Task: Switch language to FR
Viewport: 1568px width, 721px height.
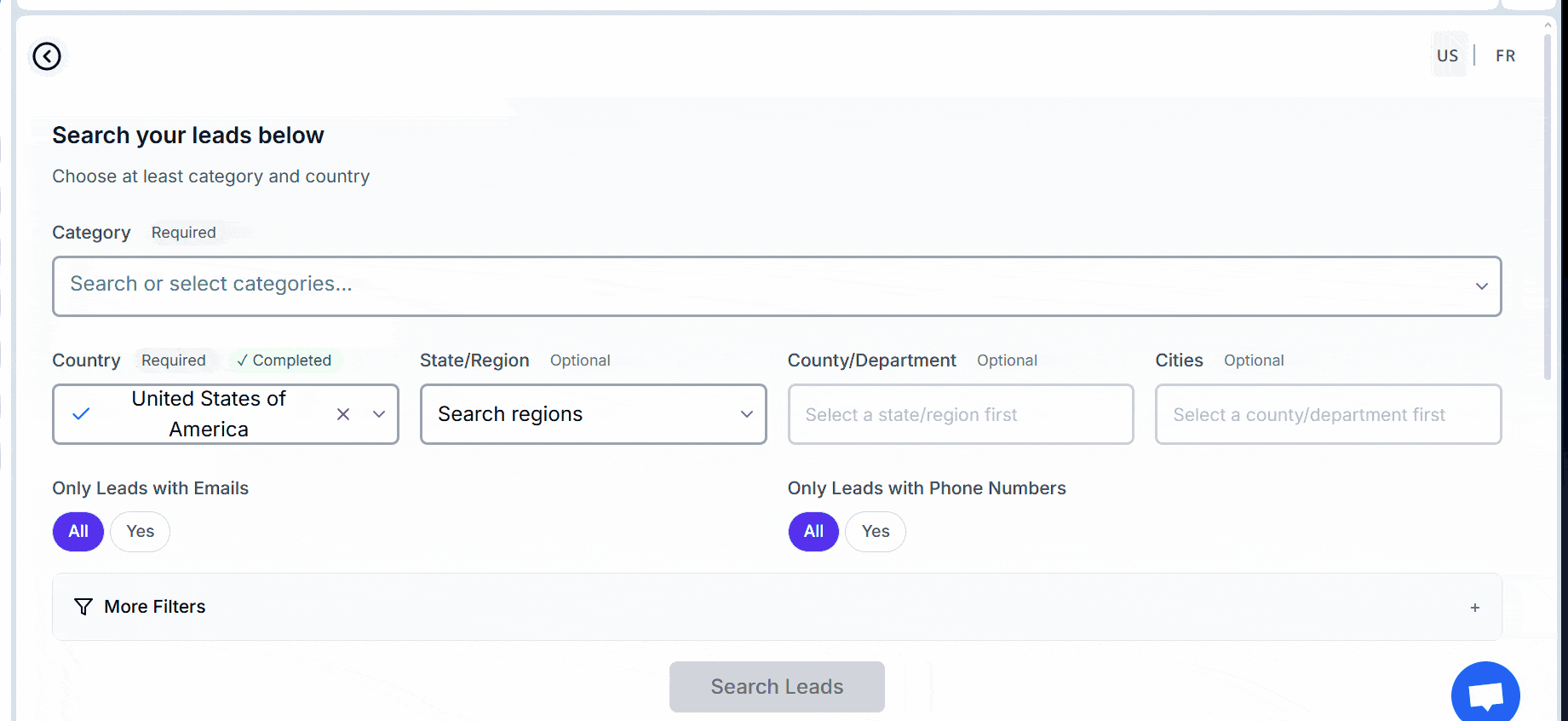Action: [x=1505, y=56]
